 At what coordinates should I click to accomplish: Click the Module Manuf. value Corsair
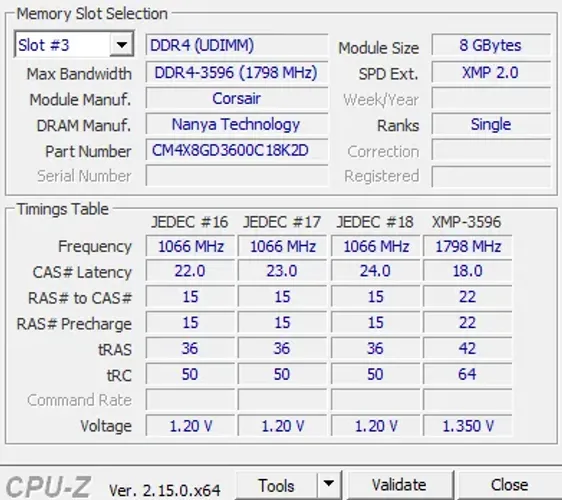[237, 98]
